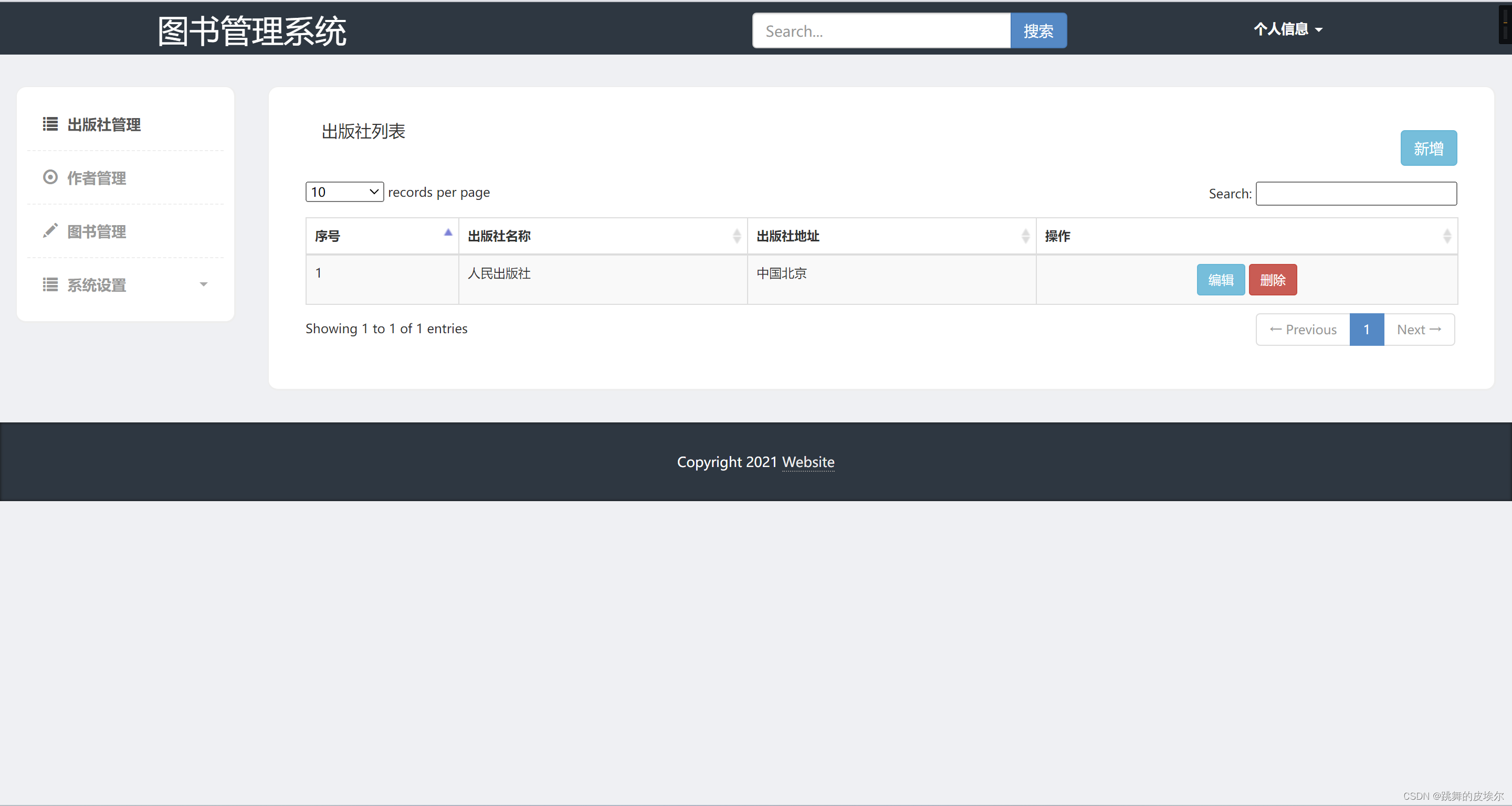Click the list icon beside 系统设置
Viewport: 1512px width, 806px height.
click(50, 284)
